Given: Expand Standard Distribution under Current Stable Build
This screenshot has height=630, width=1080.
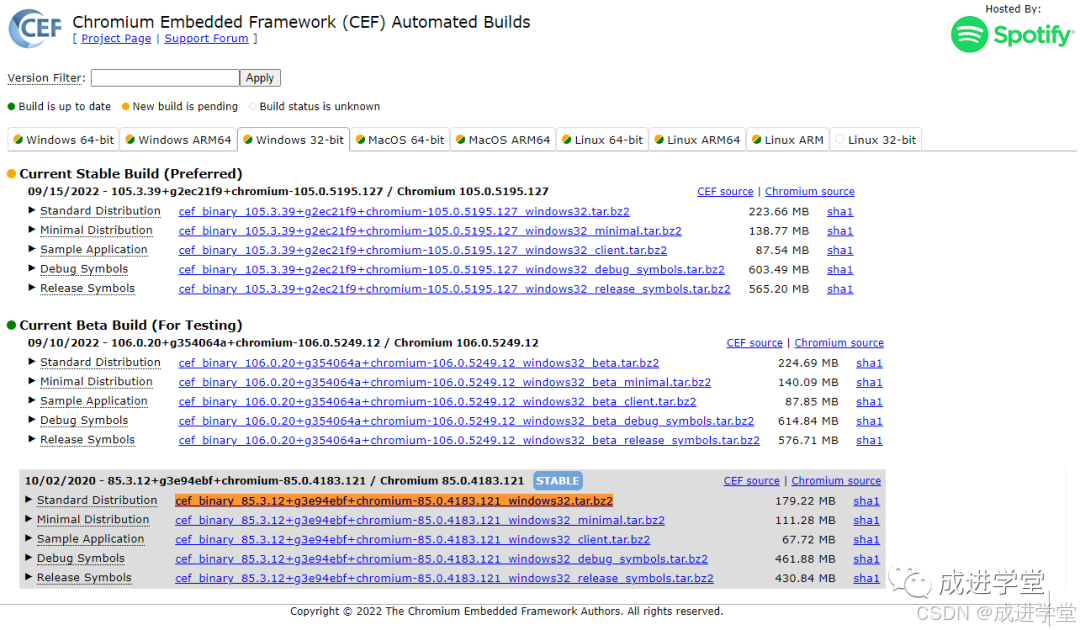Looking at the screenshot, I should tap(100, 211).
